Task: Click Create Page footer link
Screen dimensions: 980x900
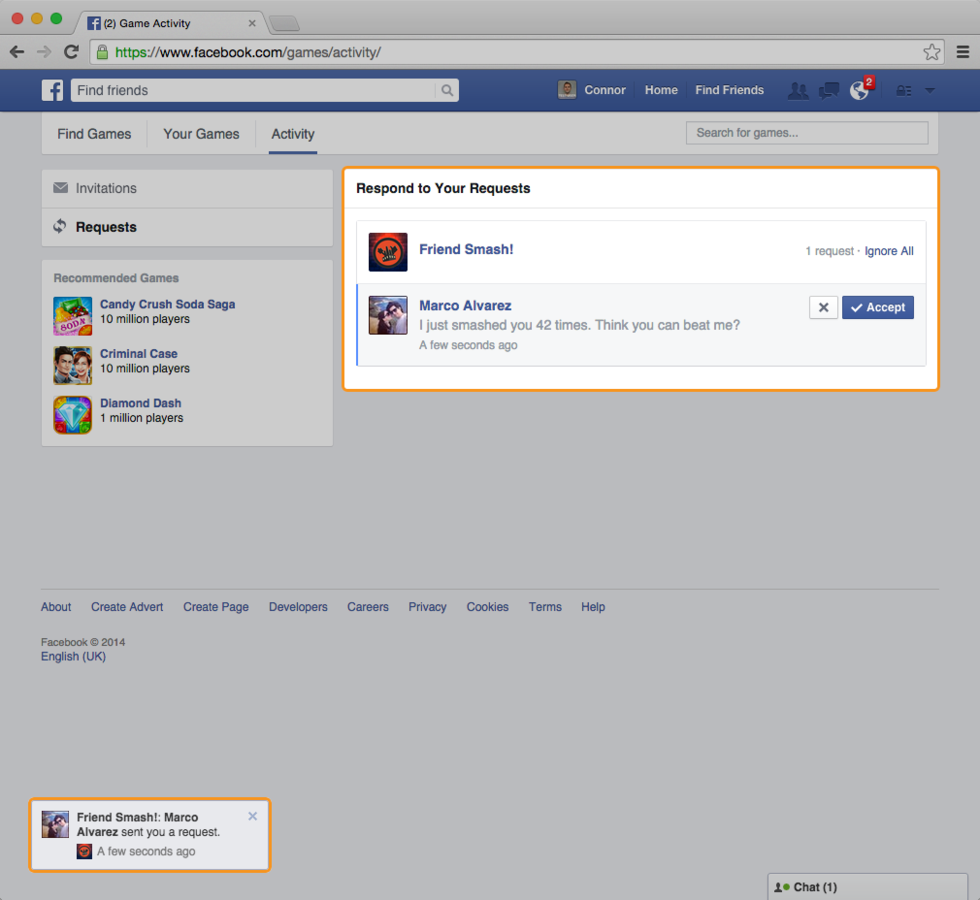Action: [216, 607]
